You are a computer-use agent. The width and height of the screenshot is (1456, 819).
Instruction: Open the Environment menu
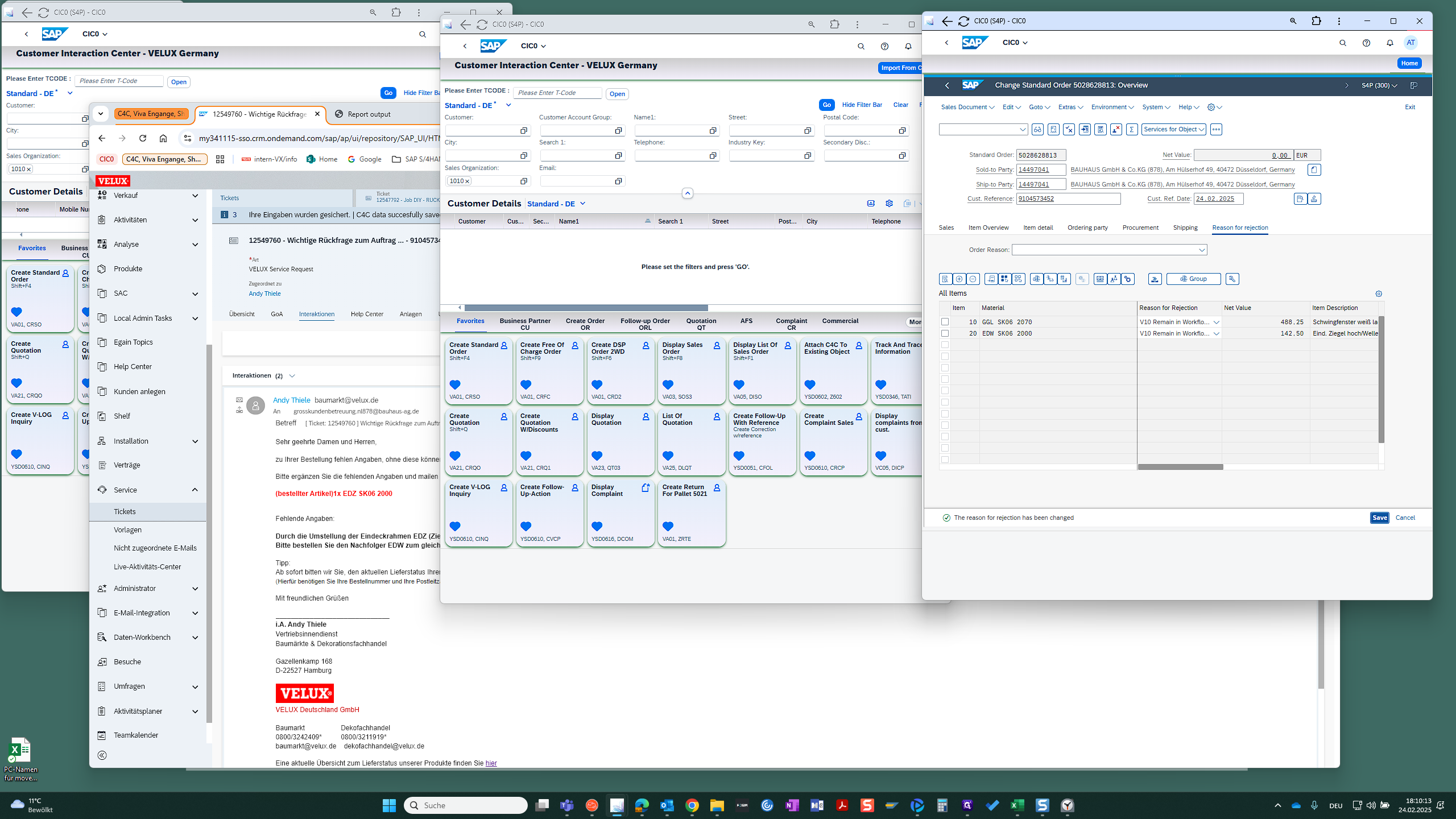[x=1112, y=107]
